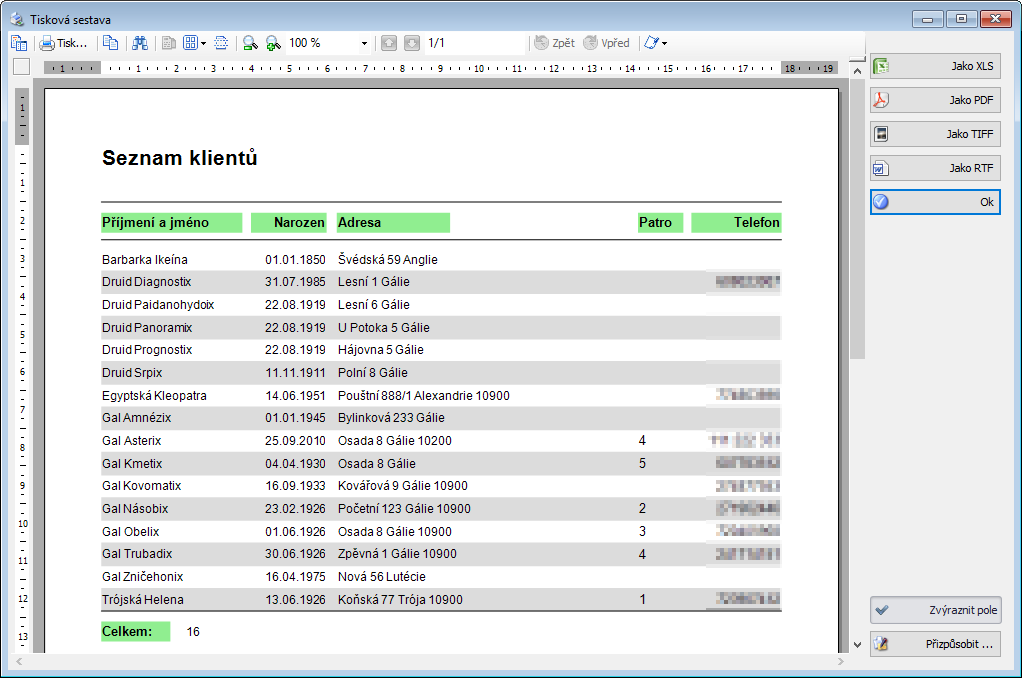
Task: Expand the multi-page layout dropdown arrow
Action: tap(203, 44)
